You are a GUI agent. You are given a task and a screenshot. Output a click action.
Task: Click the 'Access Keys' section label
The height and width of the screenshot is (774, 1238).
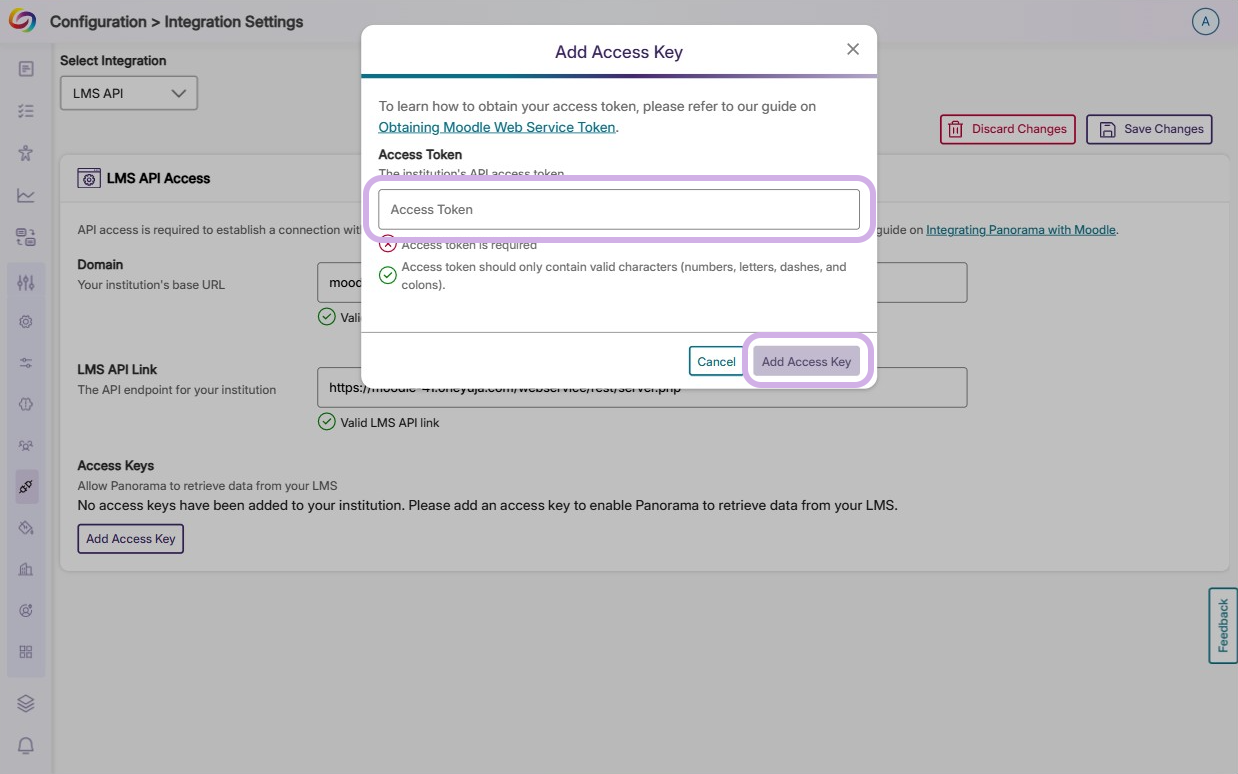(x=116, y=465)
